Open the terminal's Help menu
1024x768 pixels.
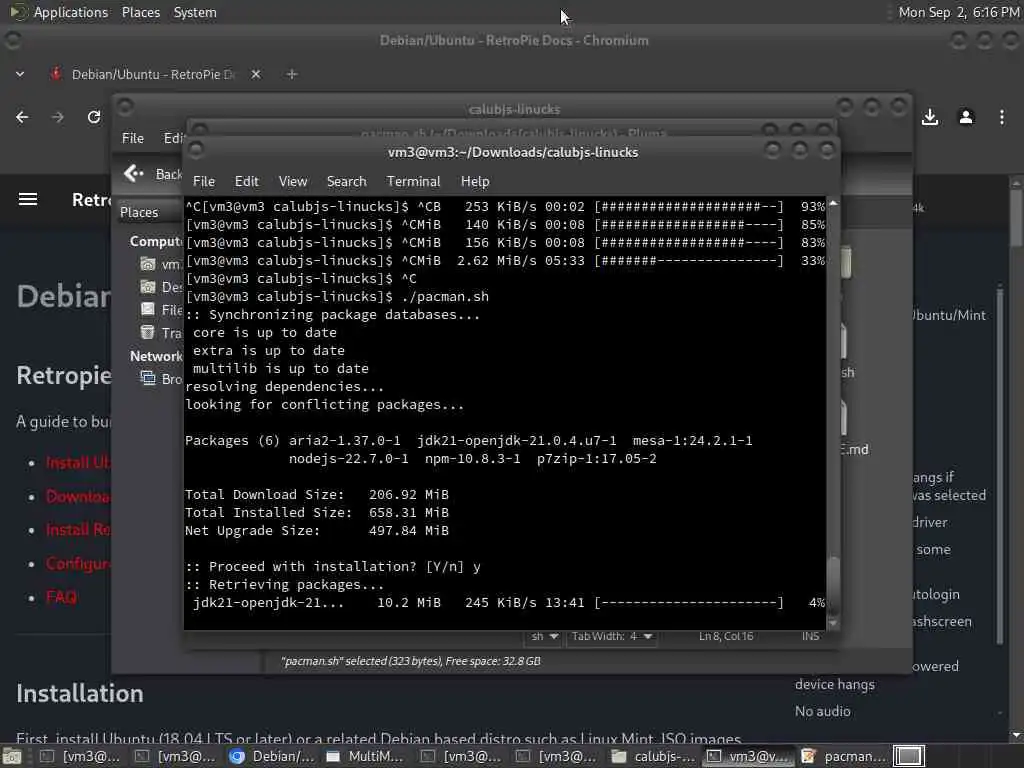tap(475, 182)
